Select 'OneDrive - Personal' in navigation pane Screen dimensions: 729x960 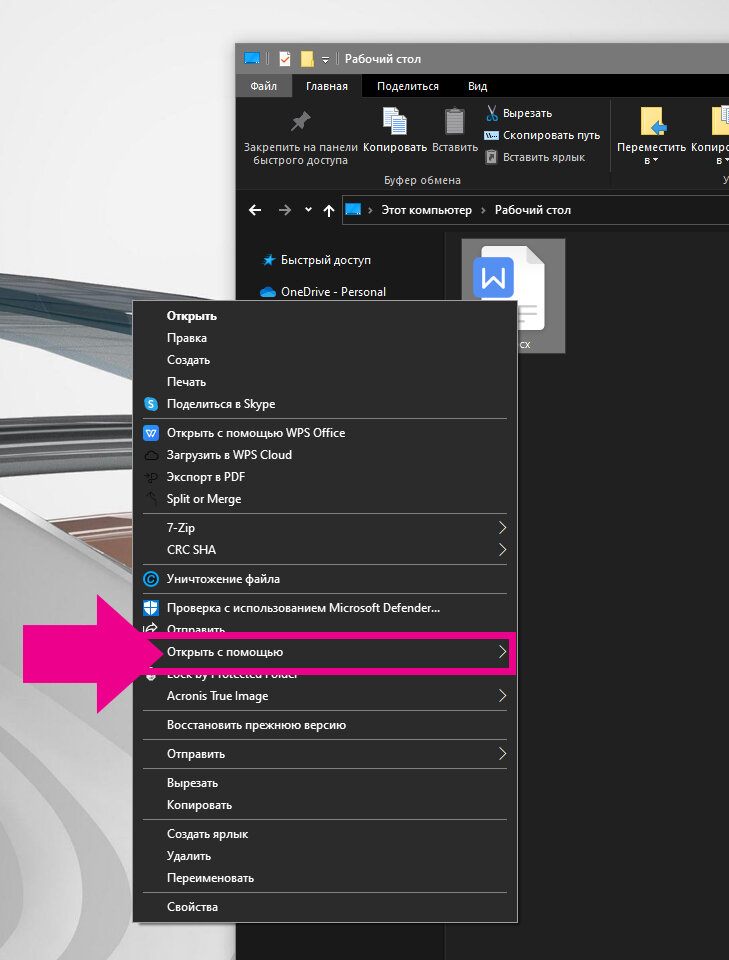coord(334,292)
